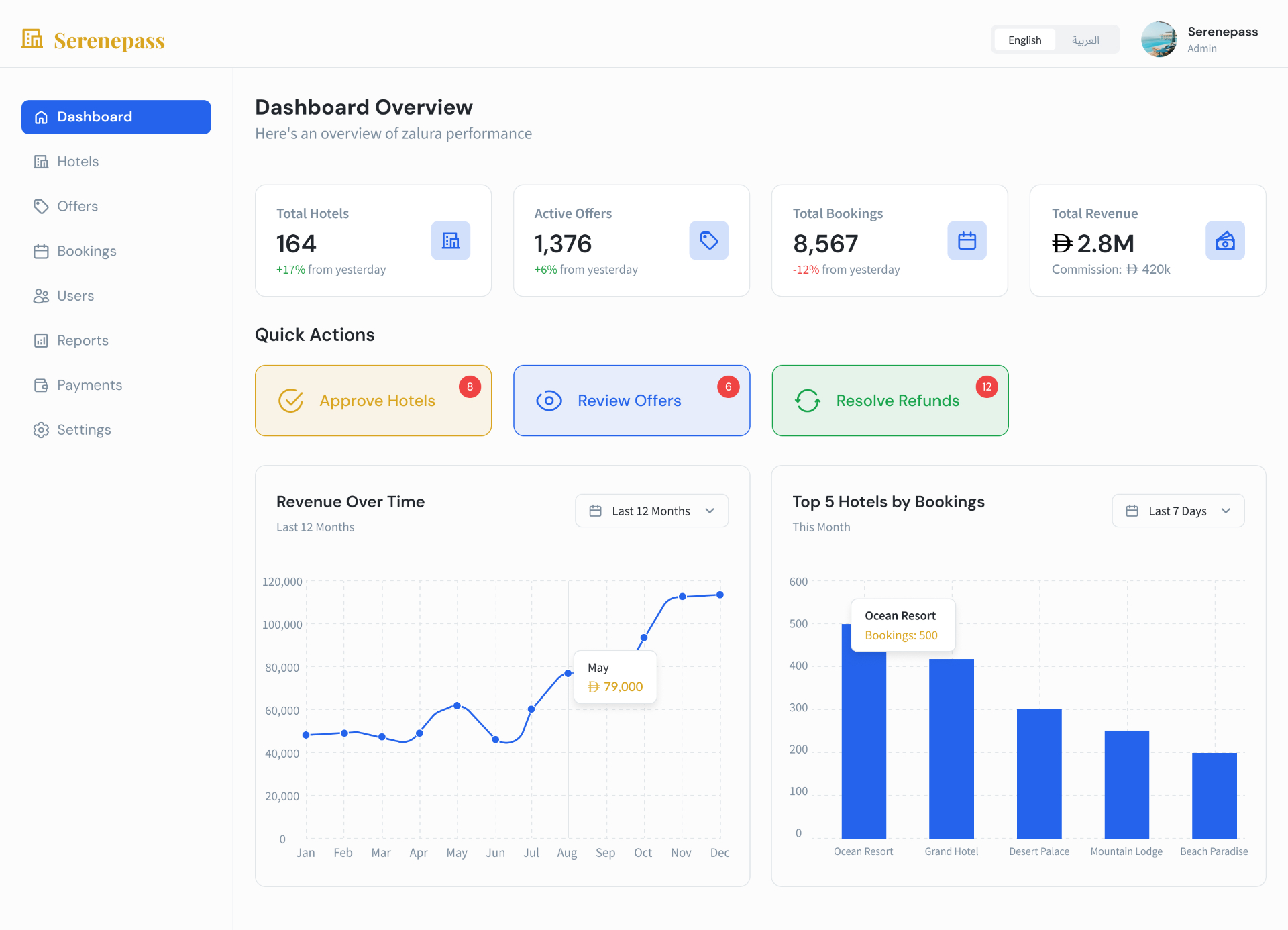Click the Resolve Refunds quick action

coord(890,401)
